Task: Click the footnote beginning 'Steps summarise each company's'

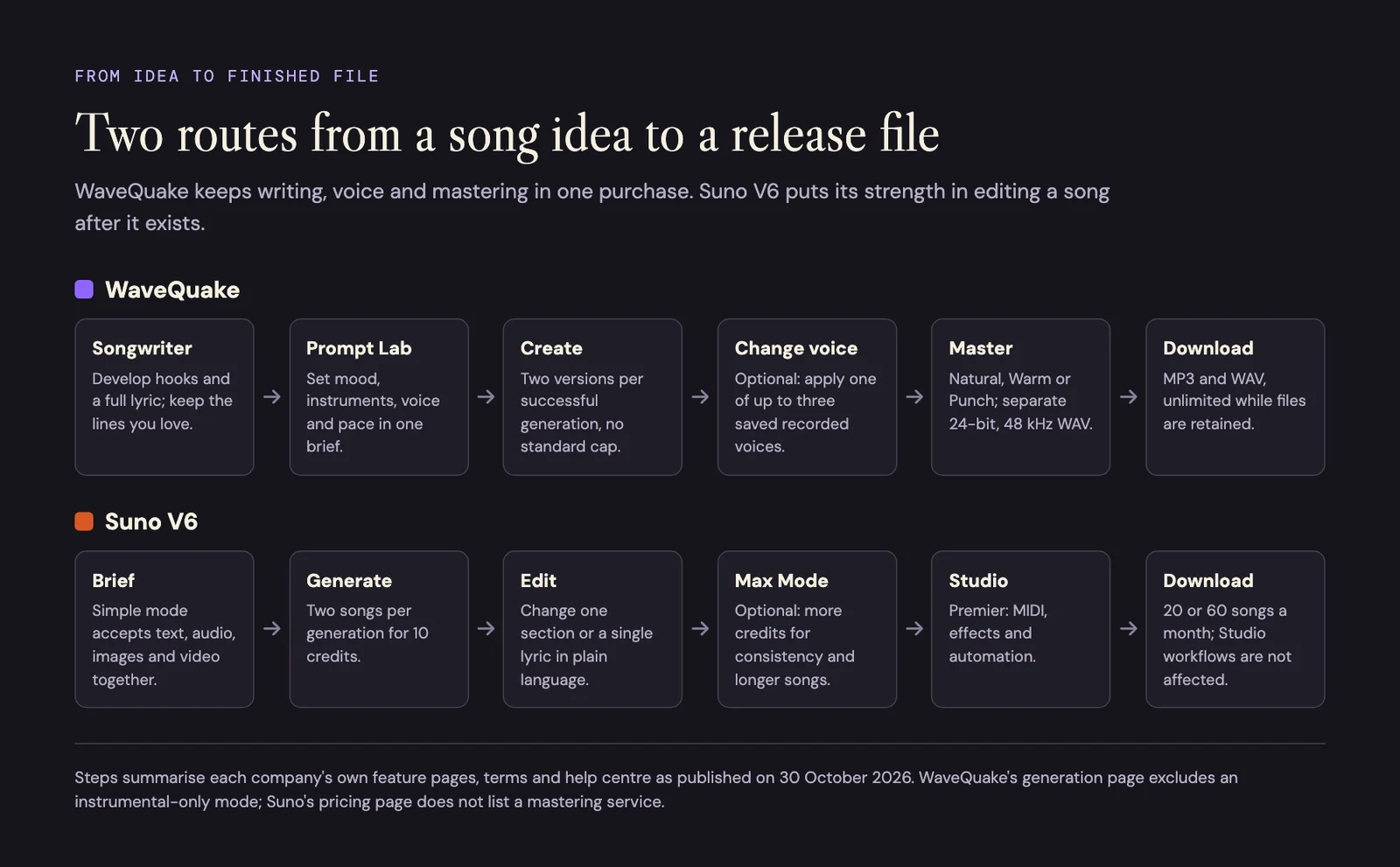Action: pyautogui.click(x=656, y=789)
